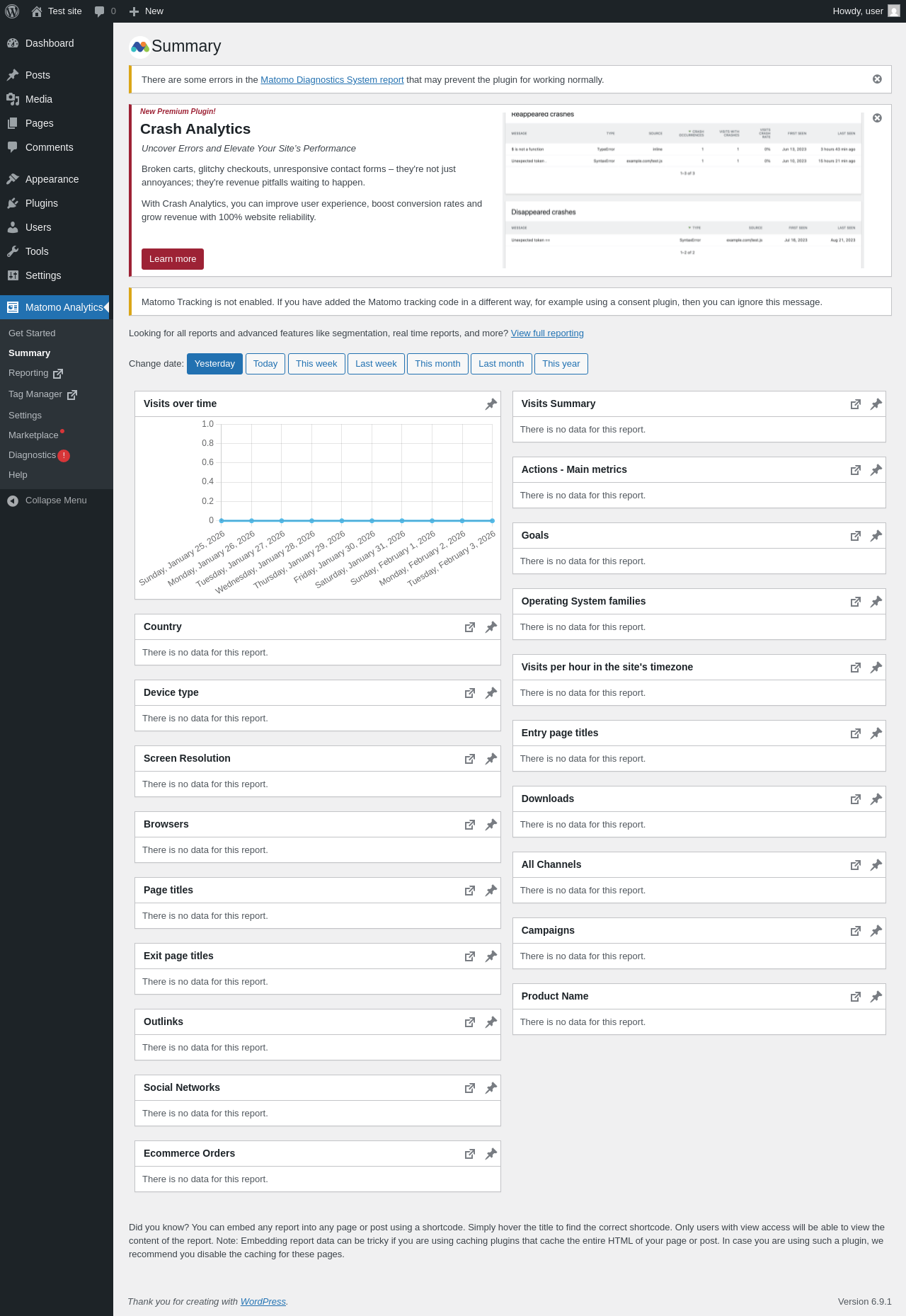Open Test site menu in admin bar

coord(57,11)
